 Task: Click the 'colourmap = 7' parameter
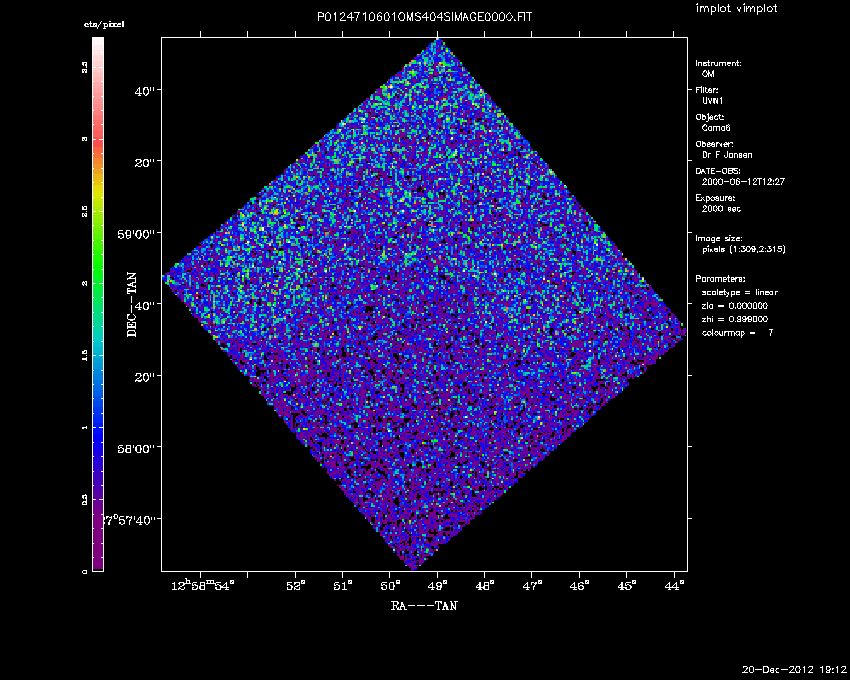737,331
